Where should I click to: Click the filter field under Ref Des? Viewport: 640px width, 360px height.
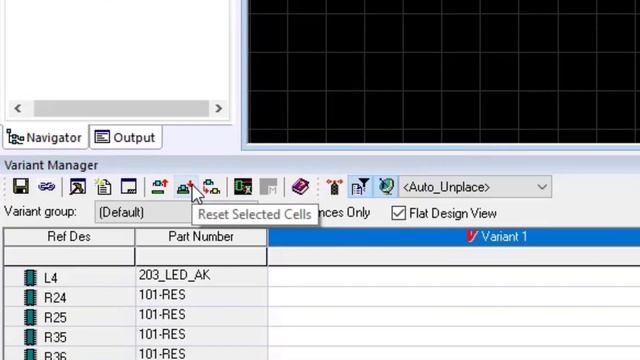[69, 256]
